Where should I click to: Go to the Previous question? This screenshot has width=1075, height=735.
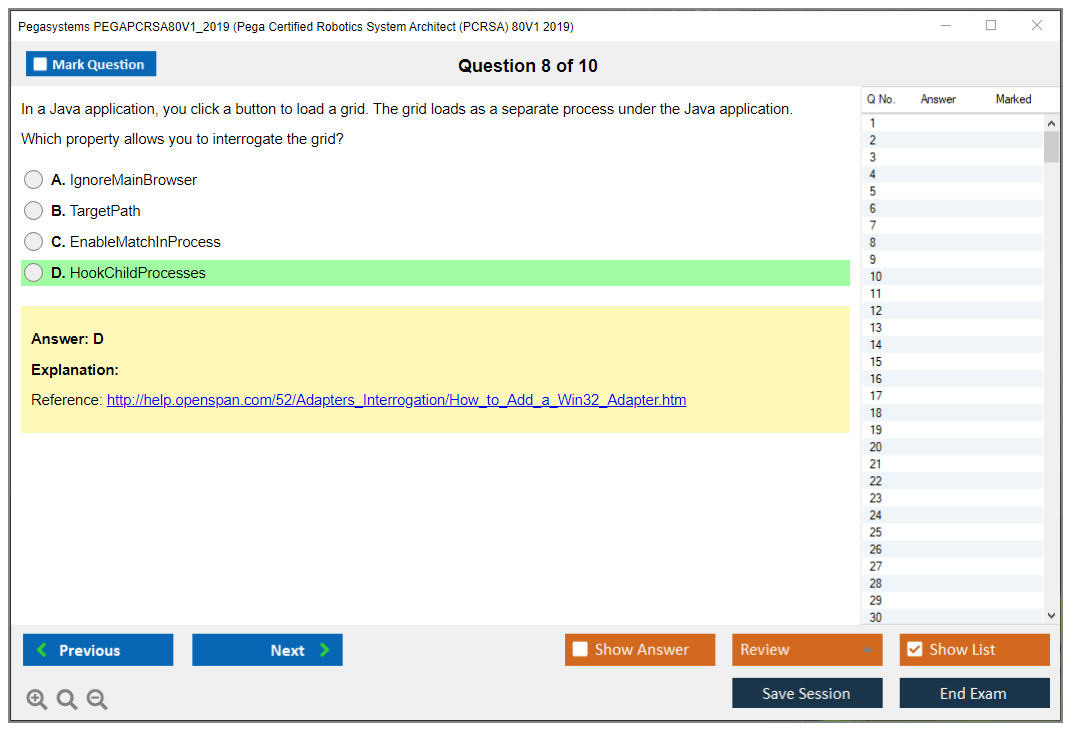tap(98, 650)
